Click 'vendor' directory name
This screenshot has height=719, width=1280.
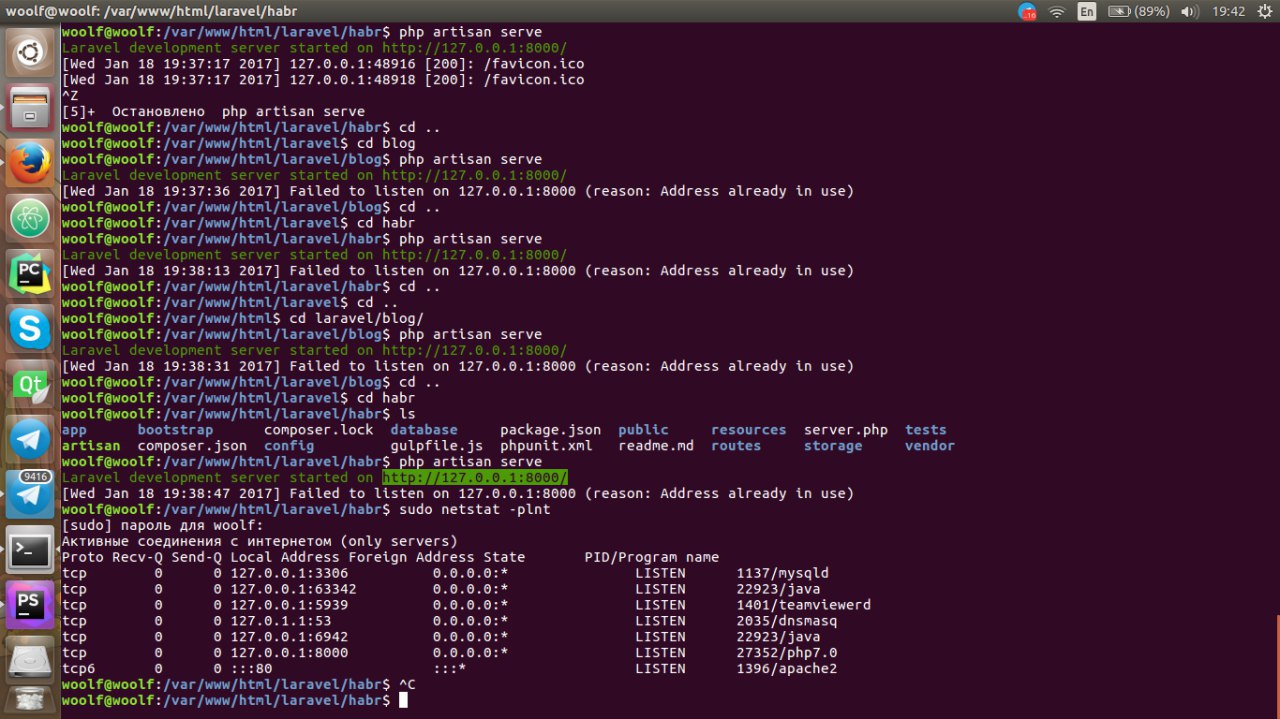coord(930,445)
